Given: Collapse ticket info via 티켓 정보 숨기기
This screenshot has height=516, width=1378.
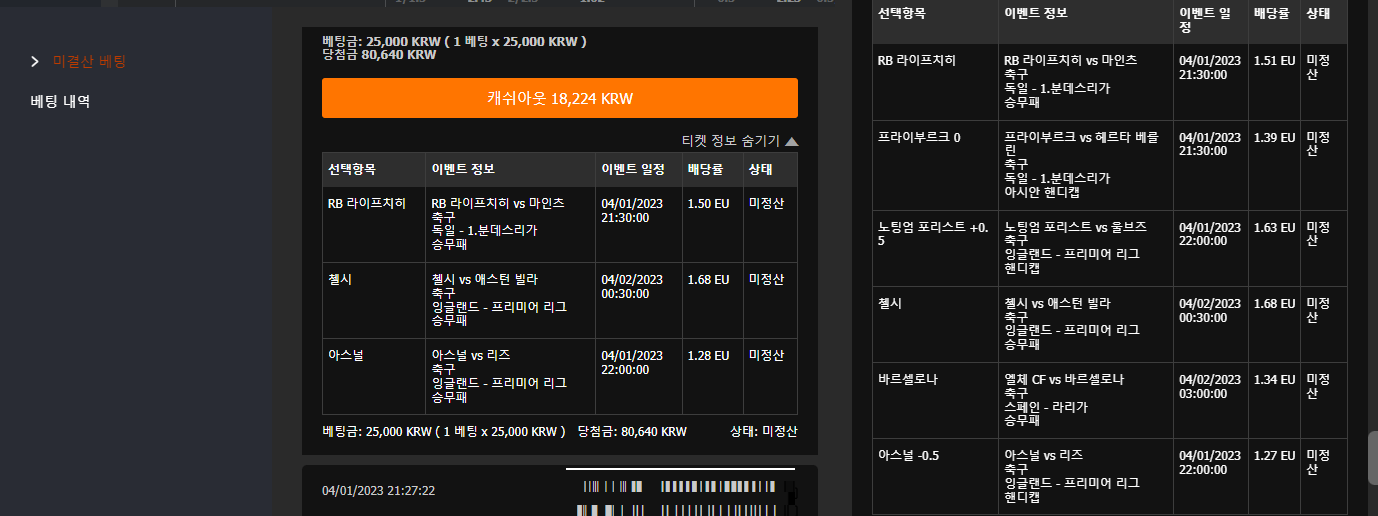Looking at the screenshot, I should (739, 141).
